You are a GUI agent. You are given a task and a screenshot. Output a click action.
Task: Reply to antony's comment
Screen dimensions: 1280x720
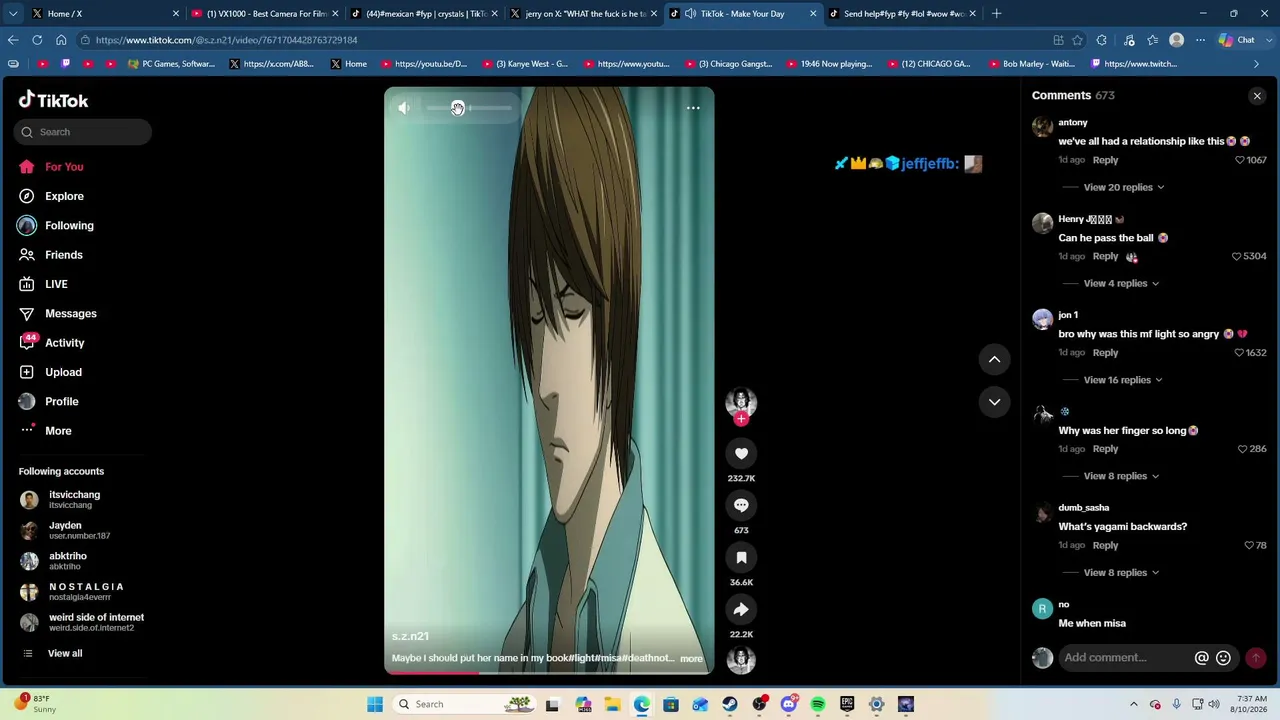pyautogui.click(x=1105, y=160)
